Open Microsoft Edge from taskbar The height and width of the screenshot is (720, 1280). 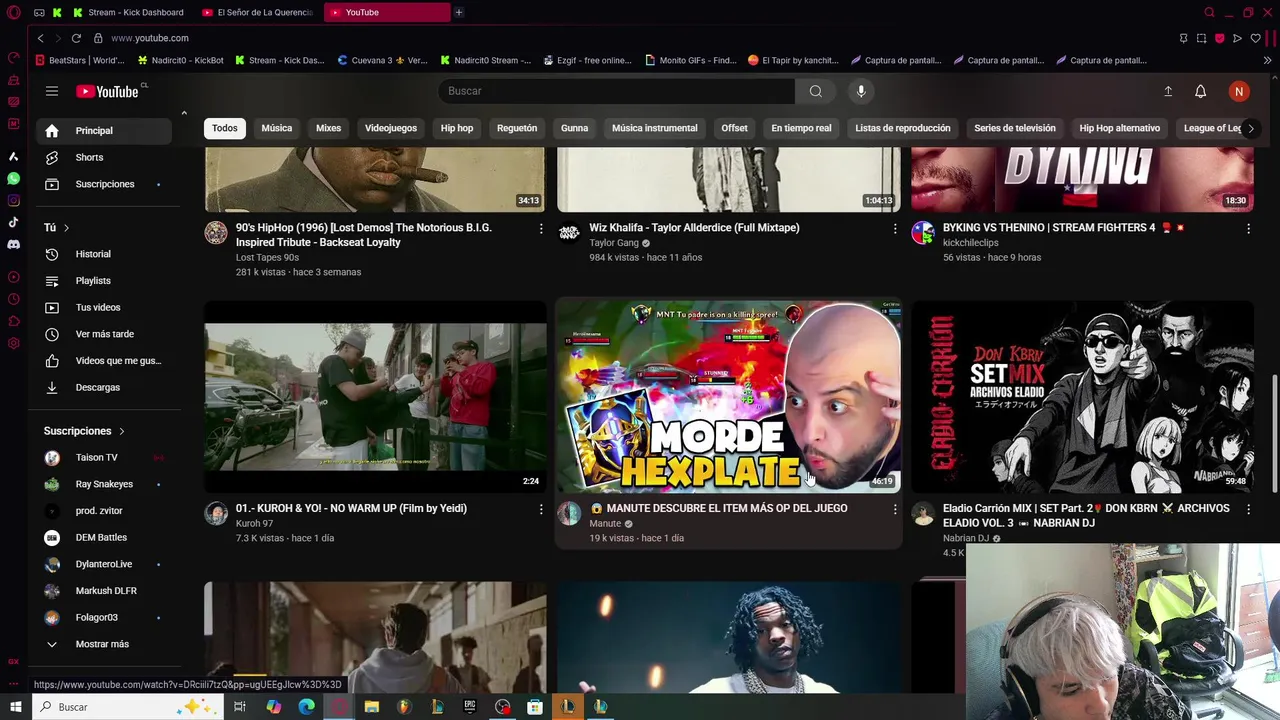(x=306, y=707)
